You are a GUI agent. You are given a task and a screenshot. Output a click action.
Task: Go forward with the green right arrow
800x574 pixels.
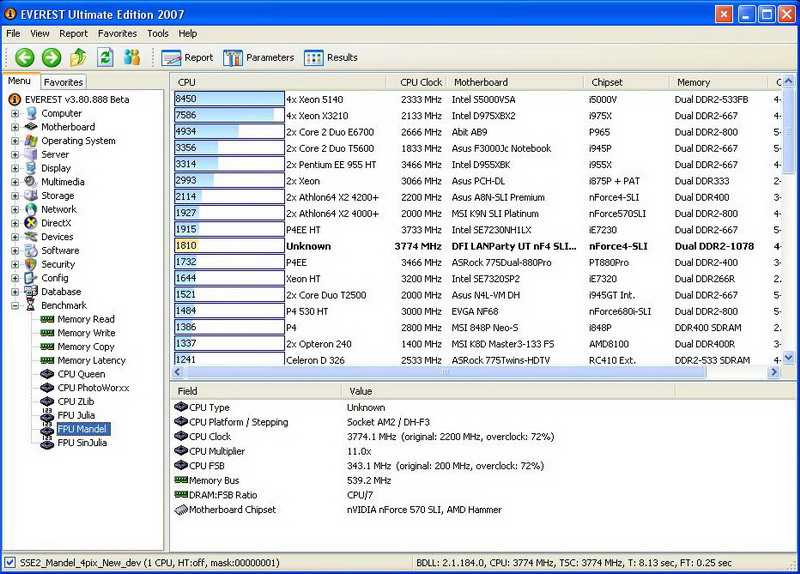pyautogui.click(x=51, y=58)
